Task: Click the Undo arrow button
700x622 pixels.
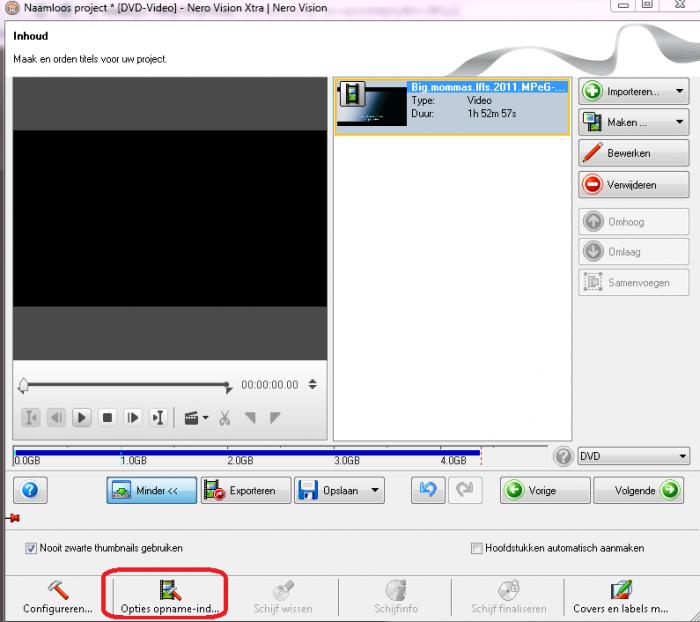Action: [428, 490]
